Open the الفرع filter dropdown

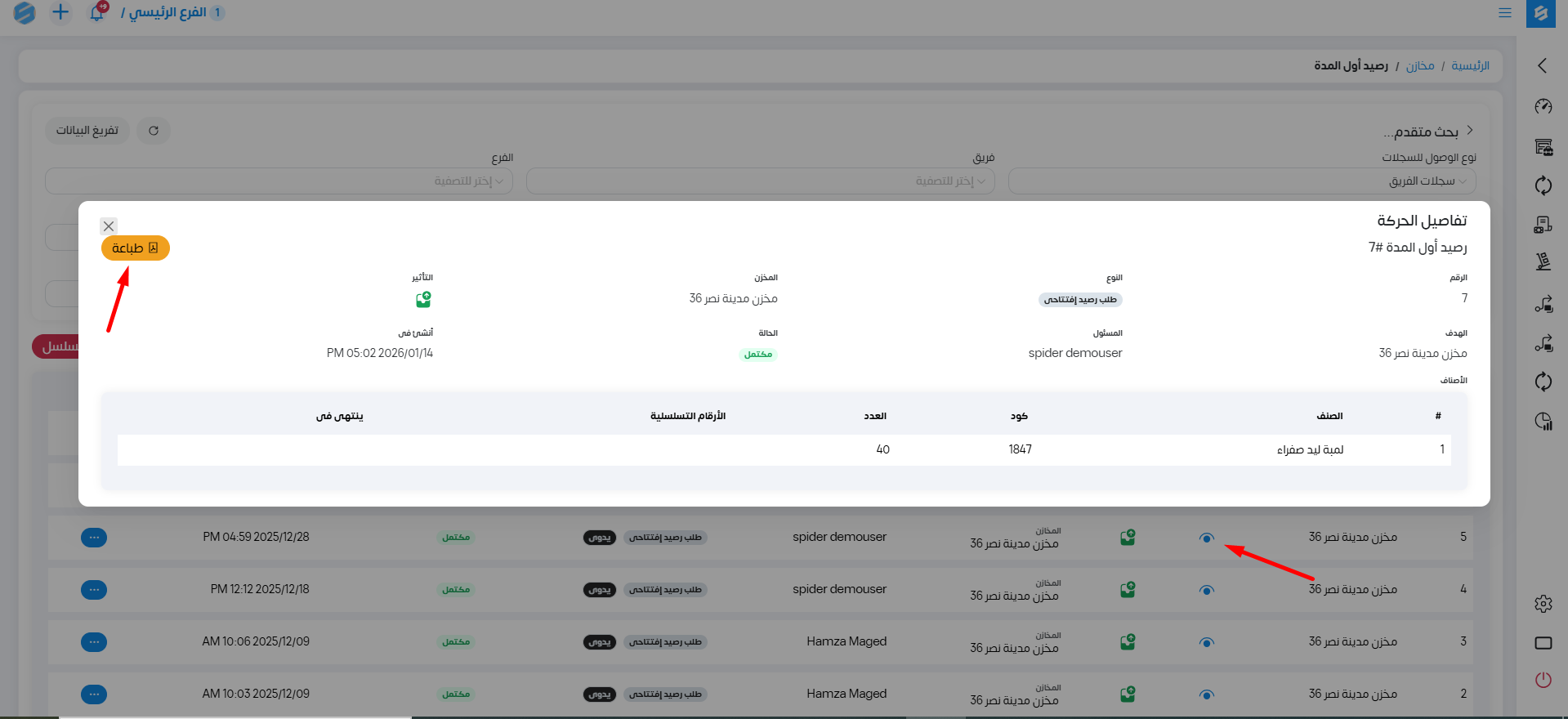click(279, 181)
